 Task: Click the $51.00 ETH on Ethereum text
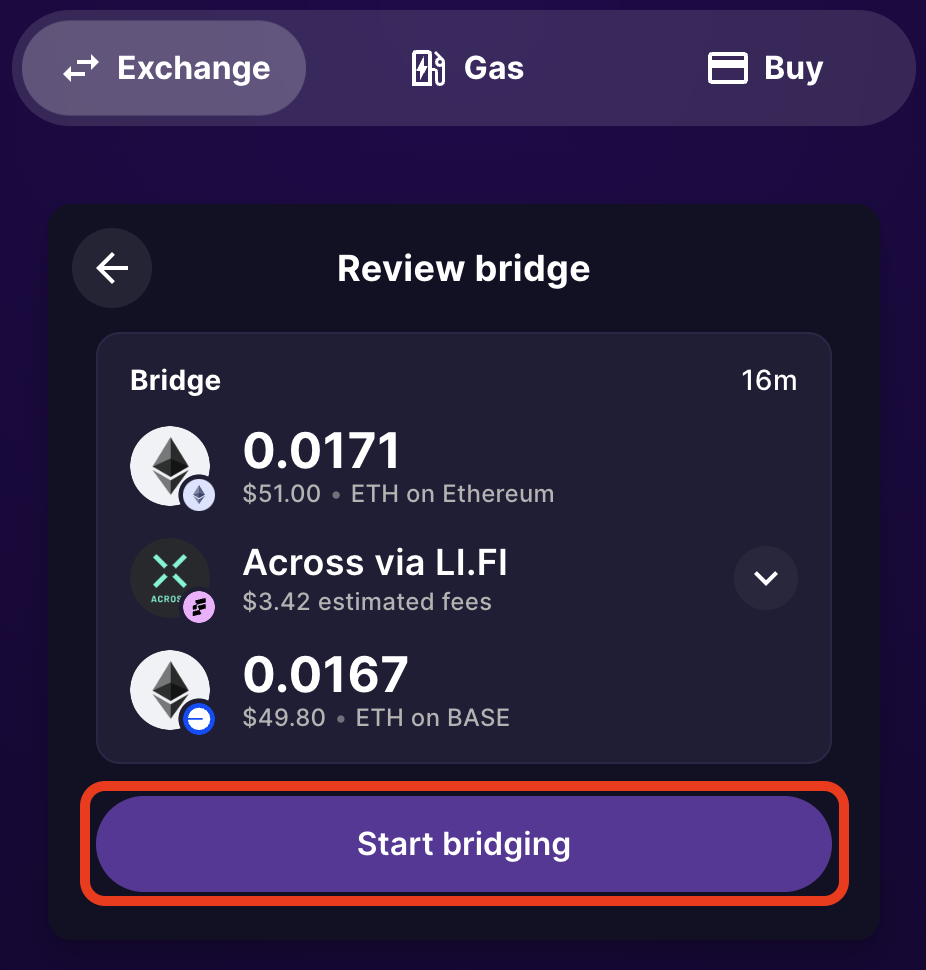398,494
